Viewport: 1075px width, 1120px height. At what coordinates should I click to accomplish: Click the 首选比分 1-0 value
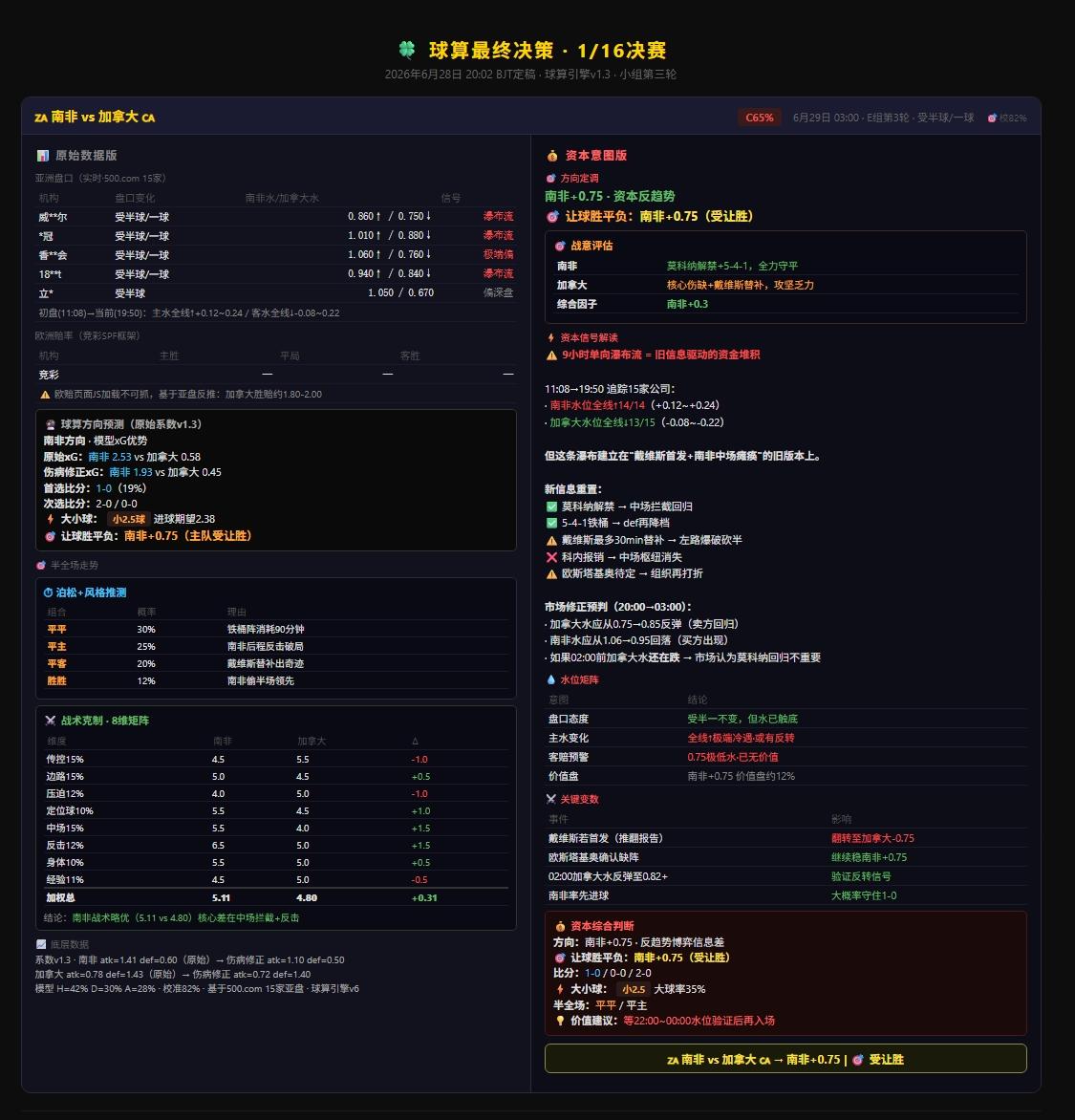pos(103,488)
